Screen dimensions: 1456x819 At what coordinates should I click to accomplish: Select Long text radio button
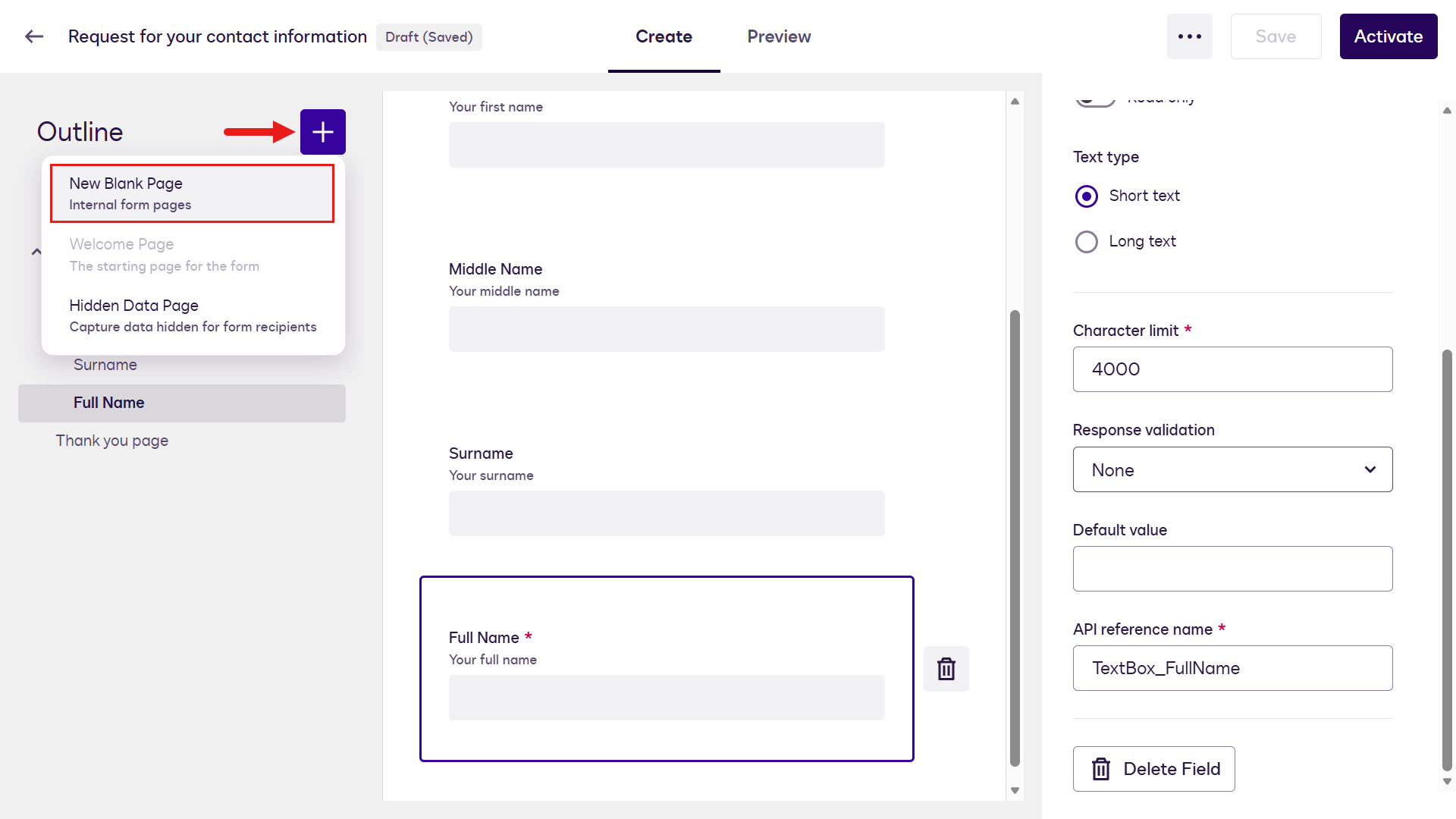pos(1087,242)
